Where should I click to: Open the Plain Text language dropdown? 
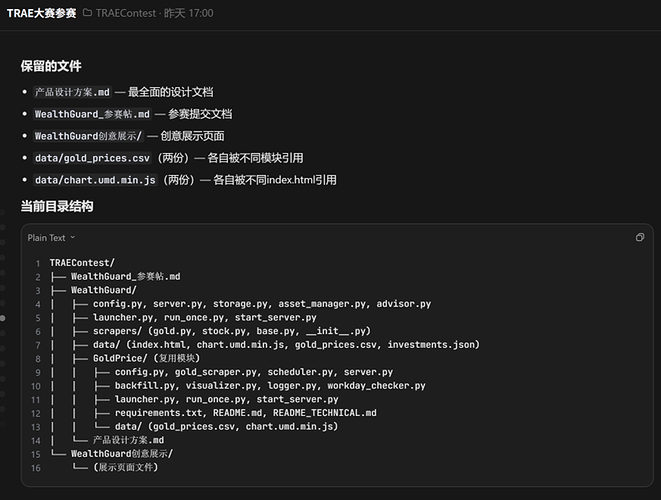click(51, 238)
